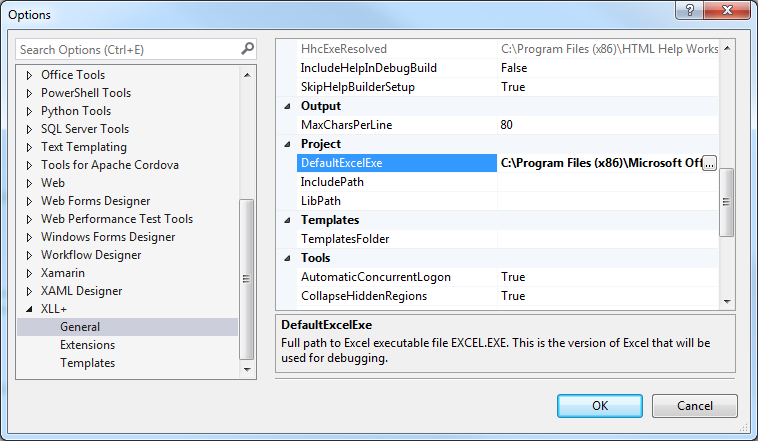Select the Python Tools tree item
Image resolution: width=758 pixels, height=441 pixels.
76,111
